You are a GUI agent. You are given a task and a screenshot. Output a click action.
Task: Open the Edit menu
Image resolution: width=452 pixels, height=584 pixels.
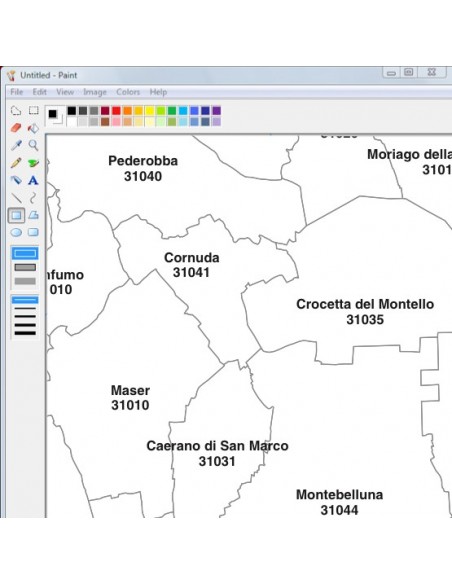click(x=39, y=92)
